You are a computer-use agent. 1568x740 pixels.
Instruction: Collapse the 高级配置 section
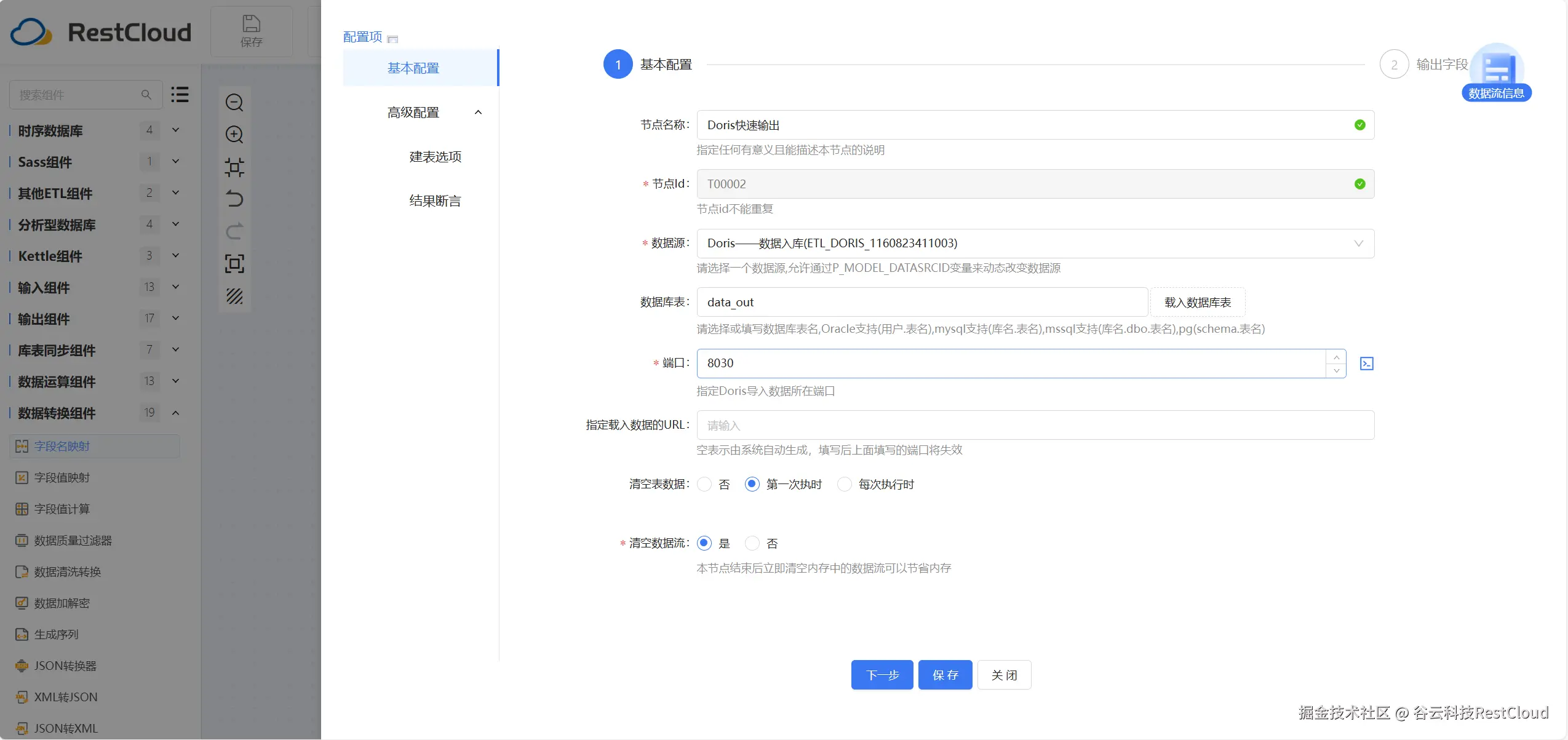click(478, 112)
